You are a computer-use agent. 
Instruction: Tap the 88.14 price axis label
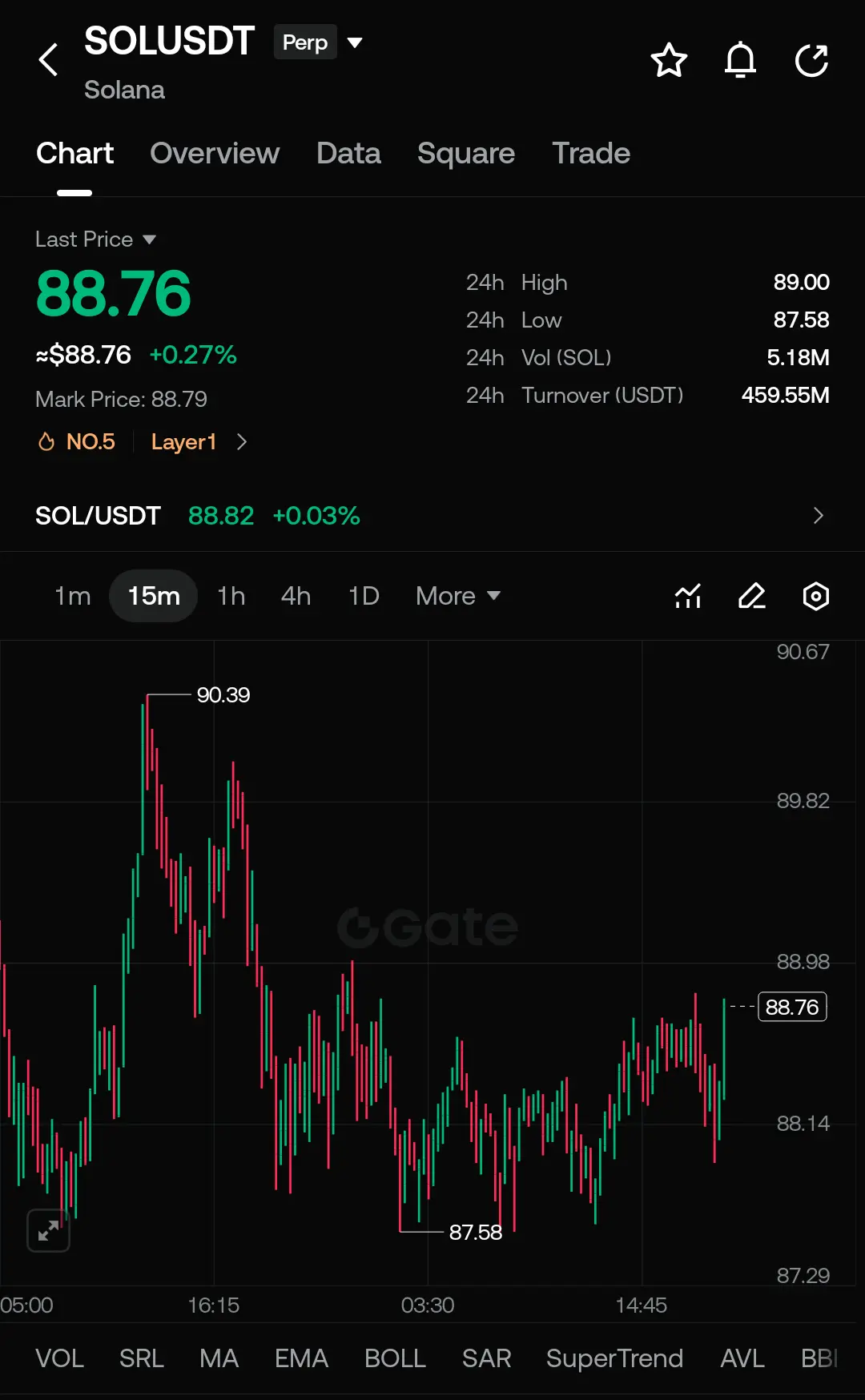803,1124
